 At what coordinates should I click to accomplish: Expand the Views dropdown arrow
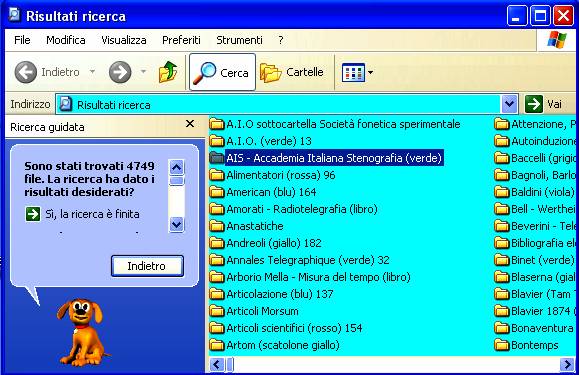(x=370, y=72)
